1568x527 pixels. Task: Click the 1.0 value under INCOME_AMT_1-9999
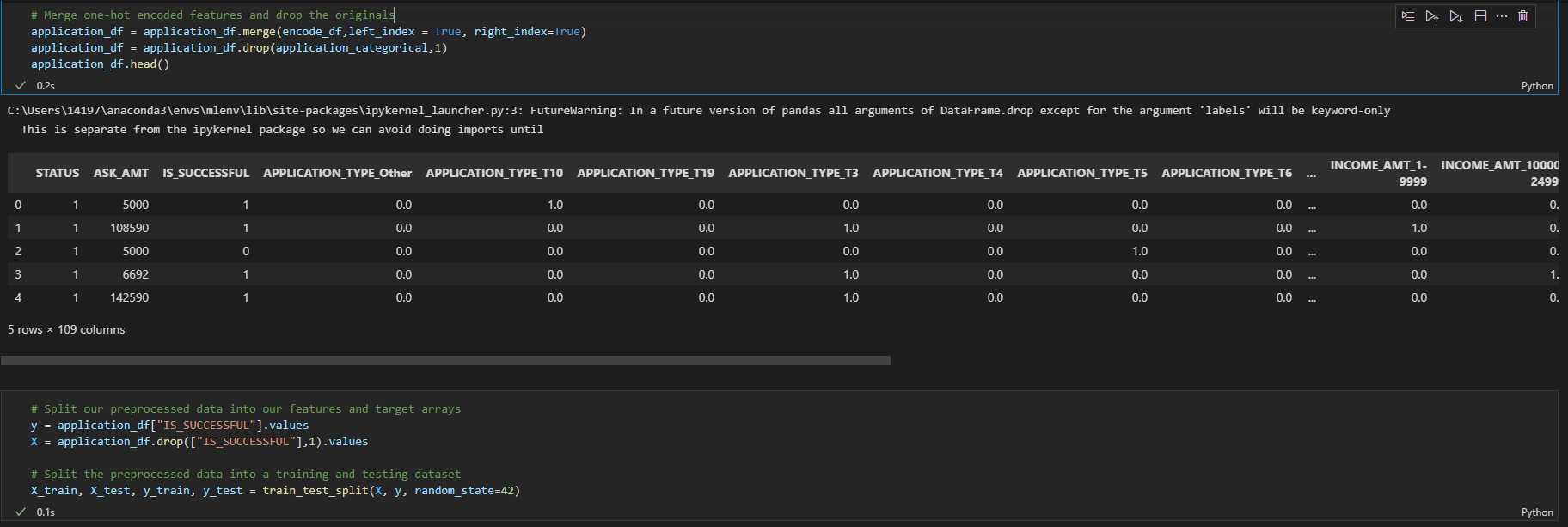(x=1419, y=228)
